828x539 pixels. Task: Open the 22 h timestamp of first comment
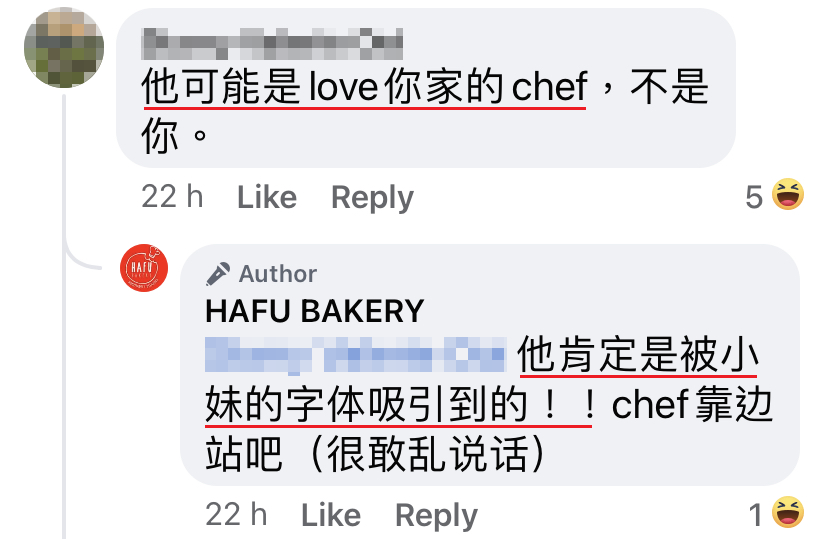click(x=172, y=197)
